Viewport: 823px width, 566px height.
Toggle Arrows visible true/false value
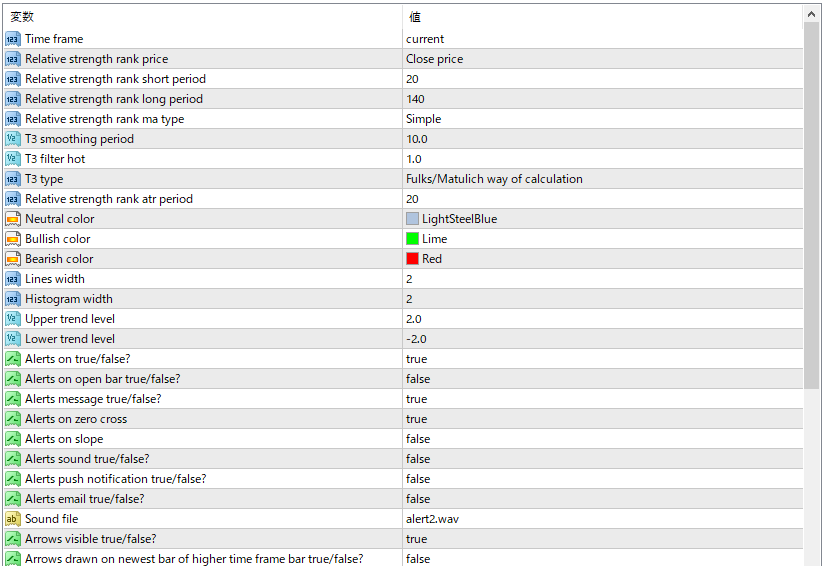416,539
